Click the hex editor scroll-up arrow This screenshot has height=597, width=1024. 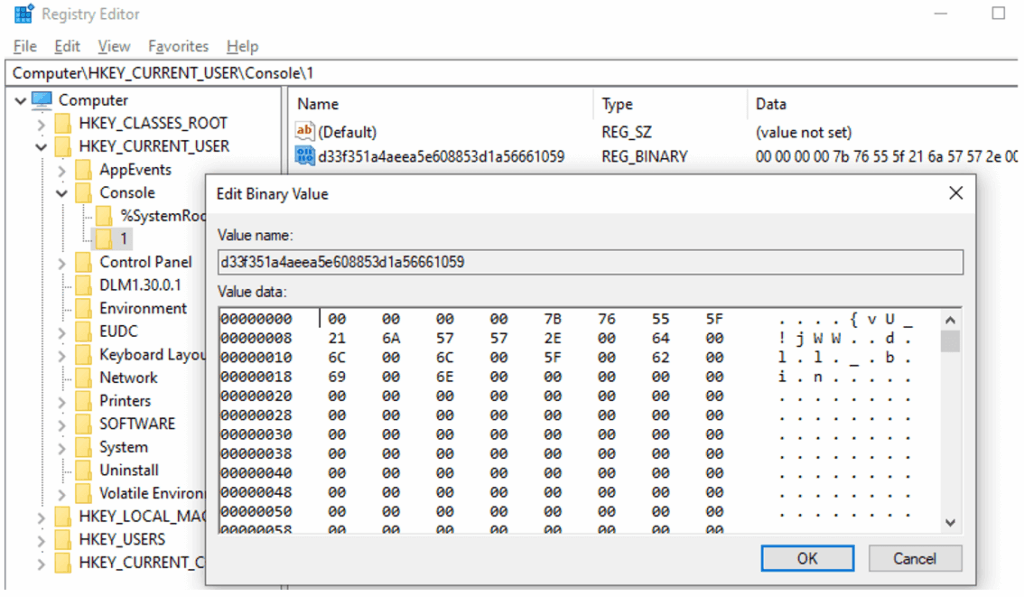click(950, 319)
